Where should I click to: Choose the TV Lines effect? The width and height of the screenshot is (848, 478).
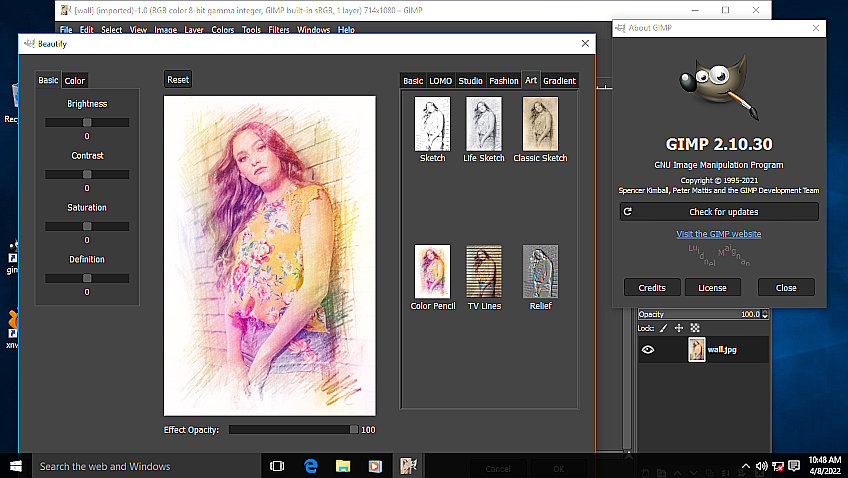pyautogui.click(x=484, y=271)
